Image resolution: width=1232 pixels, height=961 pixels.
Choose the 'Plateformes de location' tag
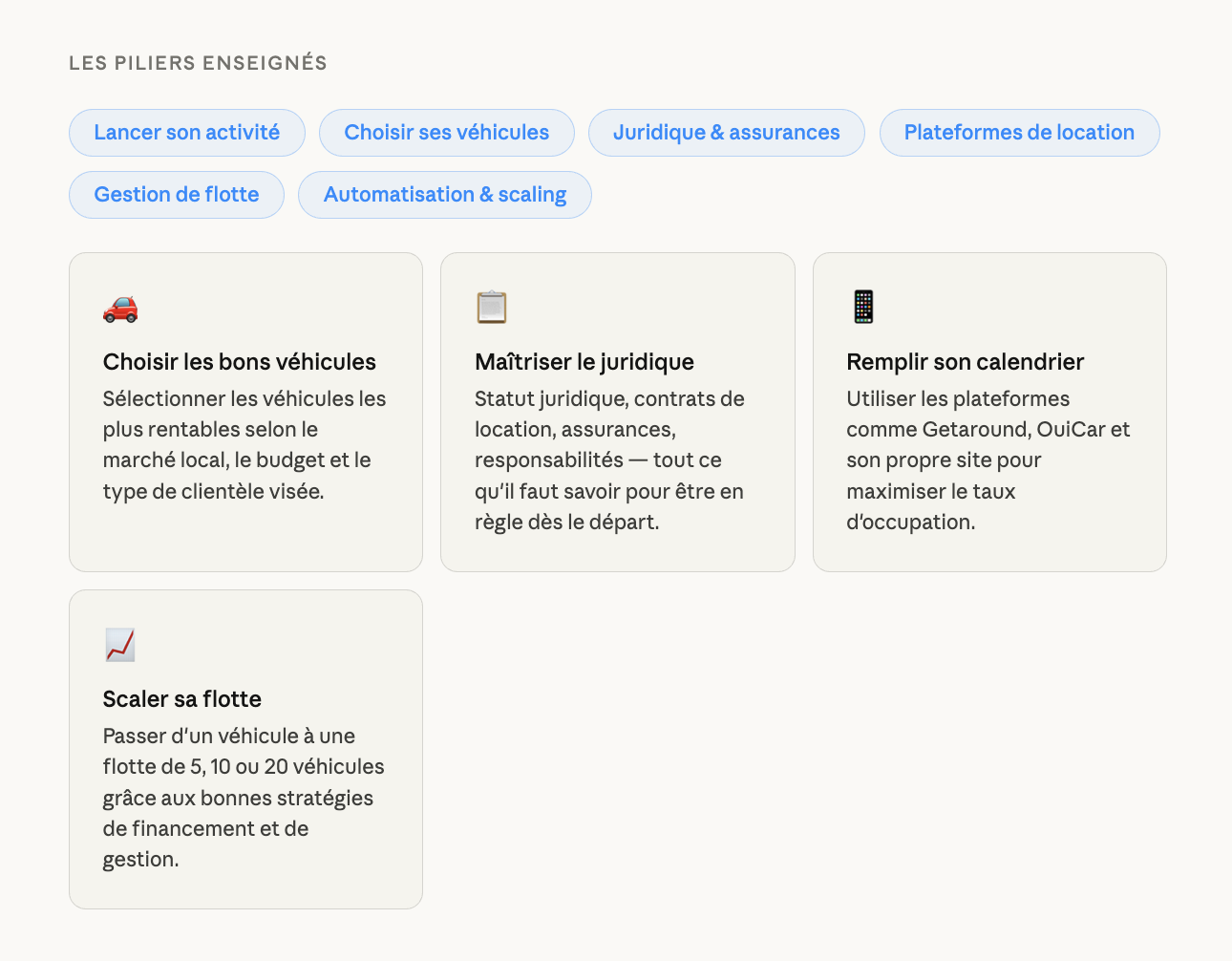point(1019,133)
